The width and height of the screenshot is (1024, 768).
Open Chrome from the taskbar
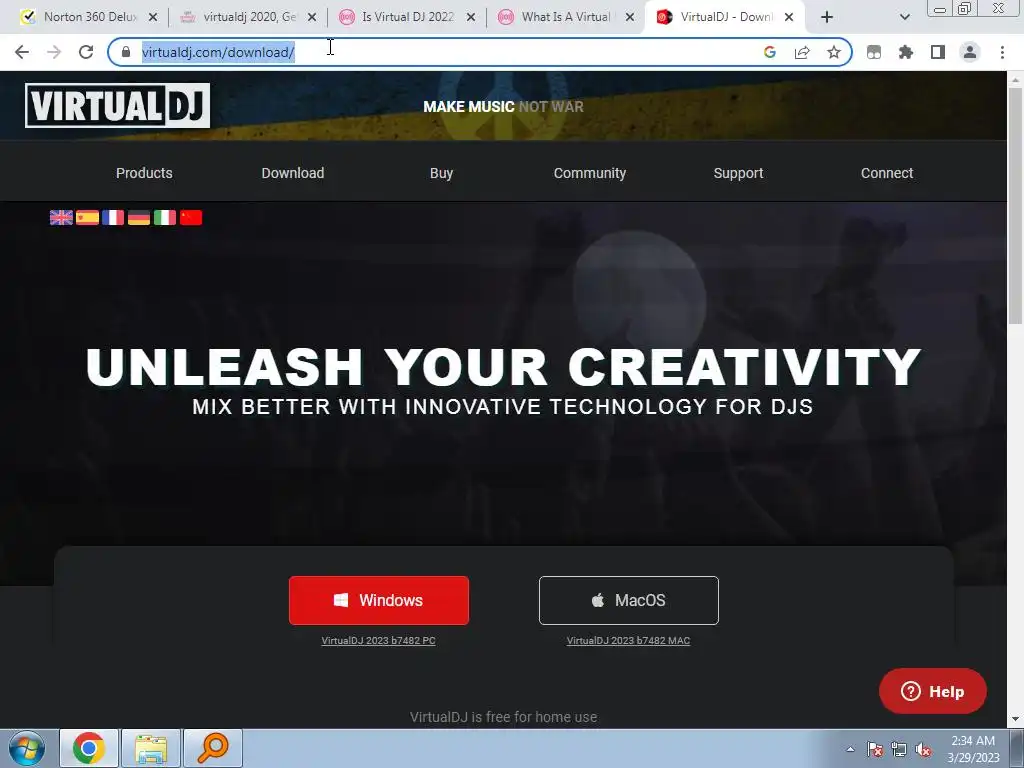tap(89, 748)
